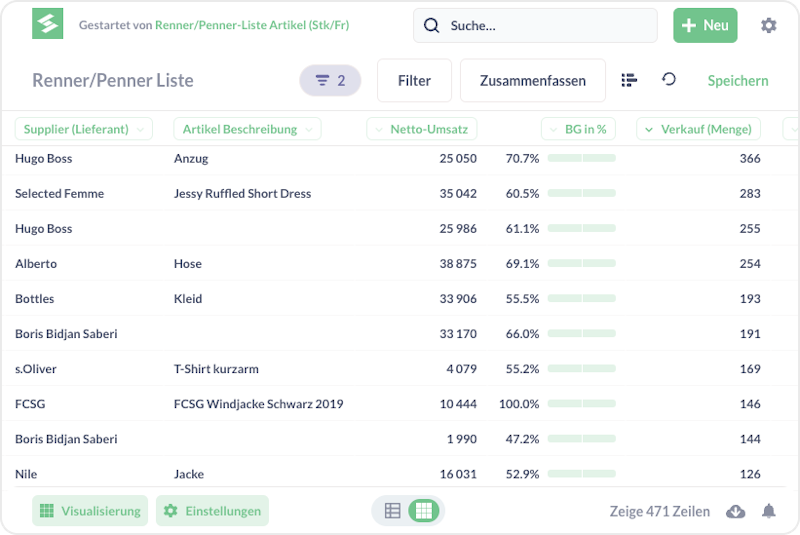Click the Zusammenfassen button
The width and height of the screenshot is (800, 535).
533,81
